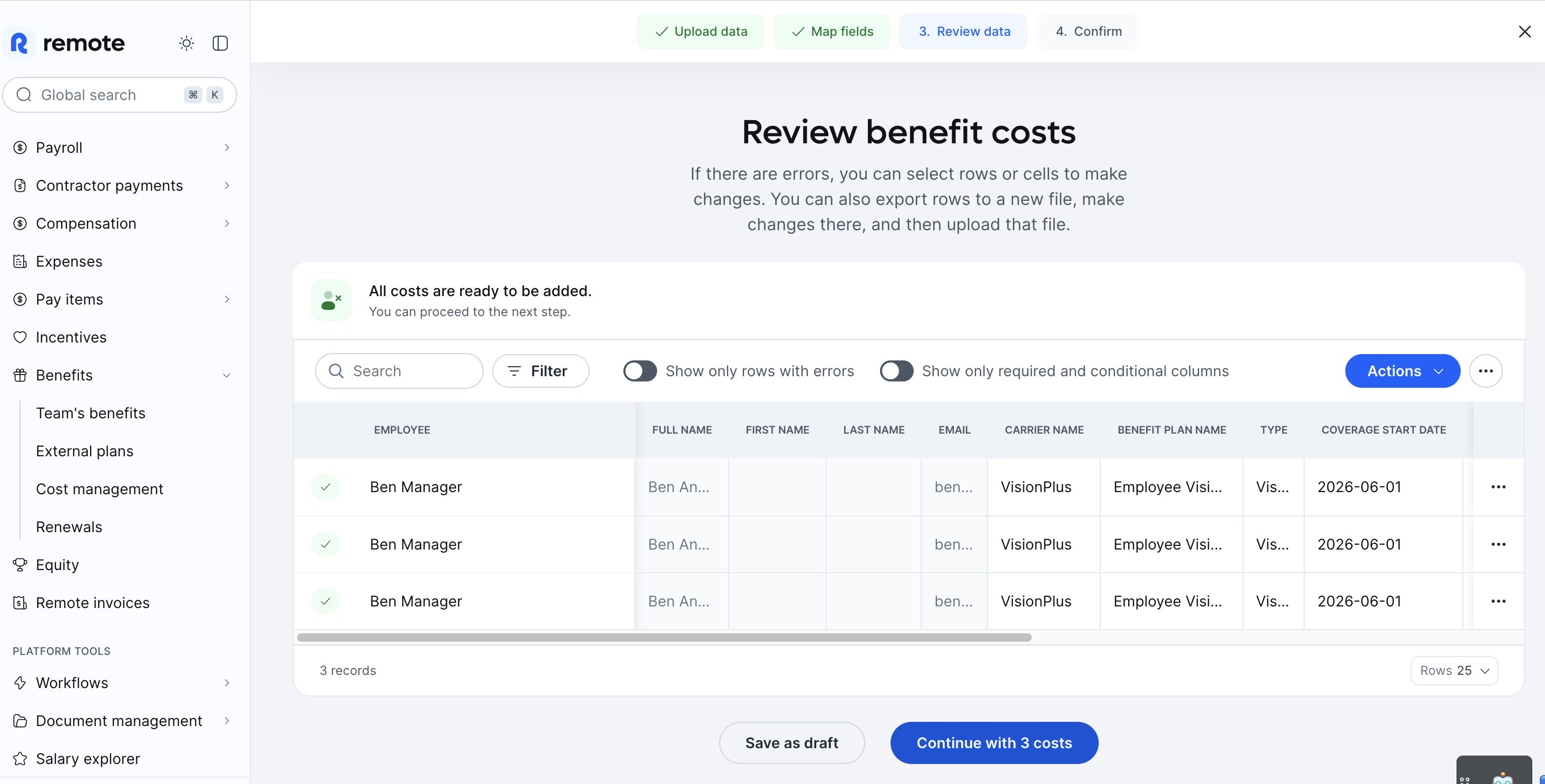Open the more options button beside Actions
Image resolution: width=1545 pixels, height=784 pixels.
pyautogui.click(x=1485, y=371)
